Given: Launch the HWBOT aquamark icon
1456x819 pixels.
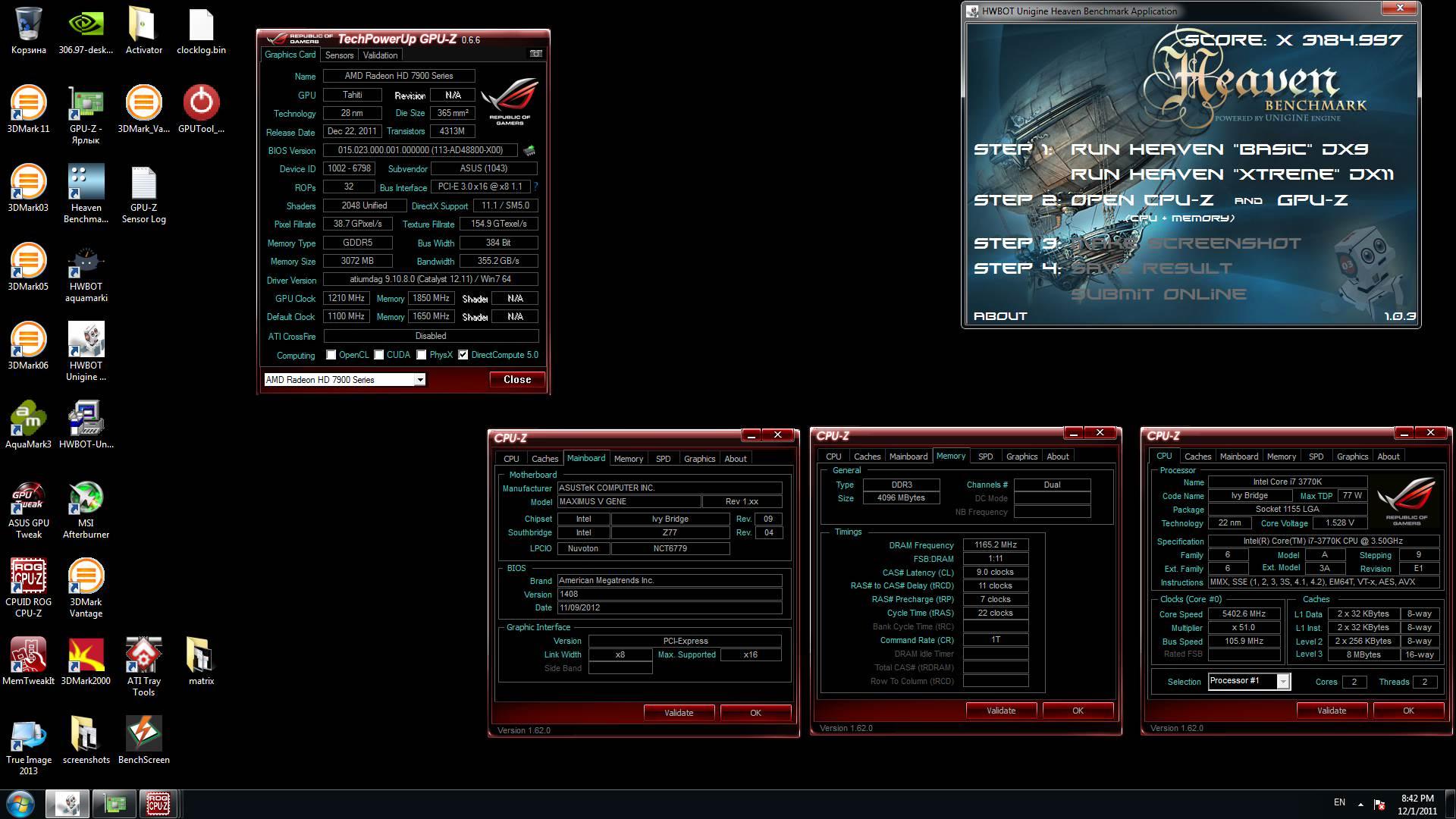Looking at the screenshot, I should (86, 273).
